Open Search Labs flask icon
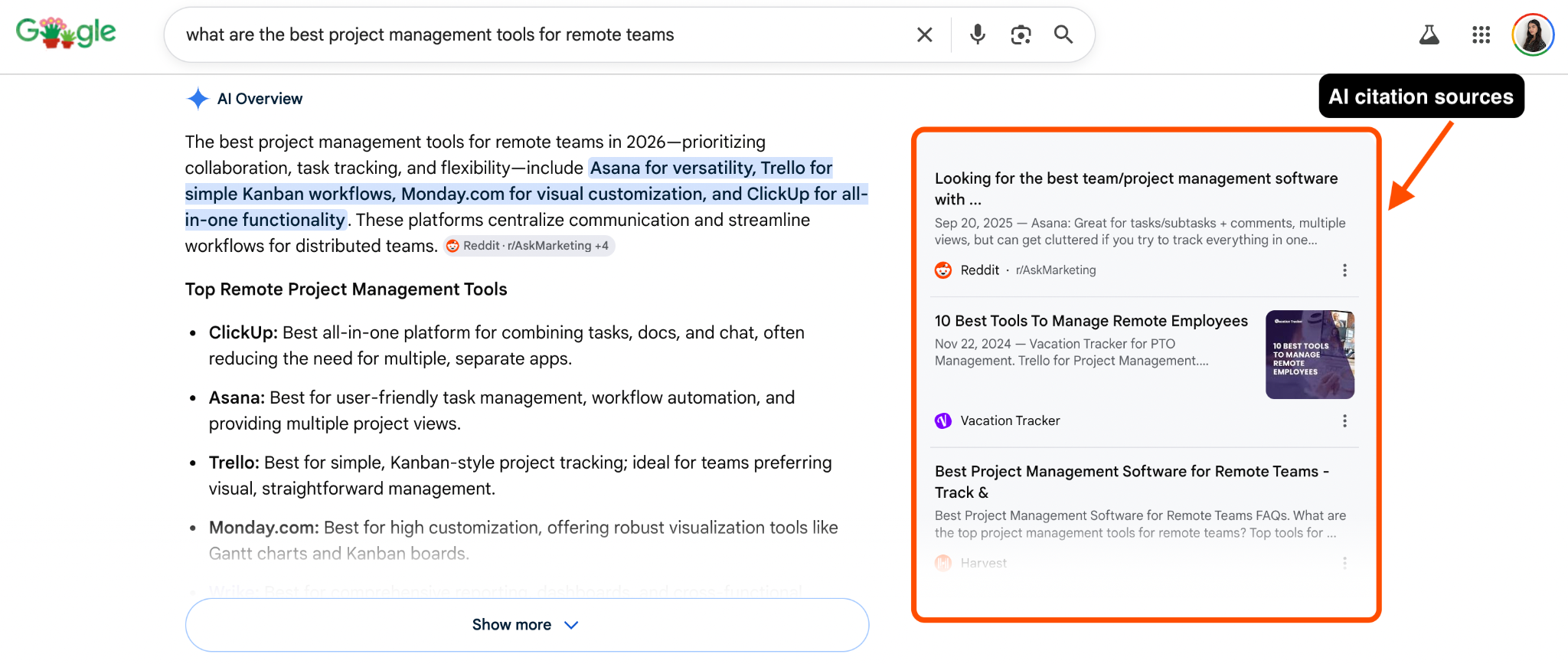Screen dimensions: 1568x664 click(1429, 34)
